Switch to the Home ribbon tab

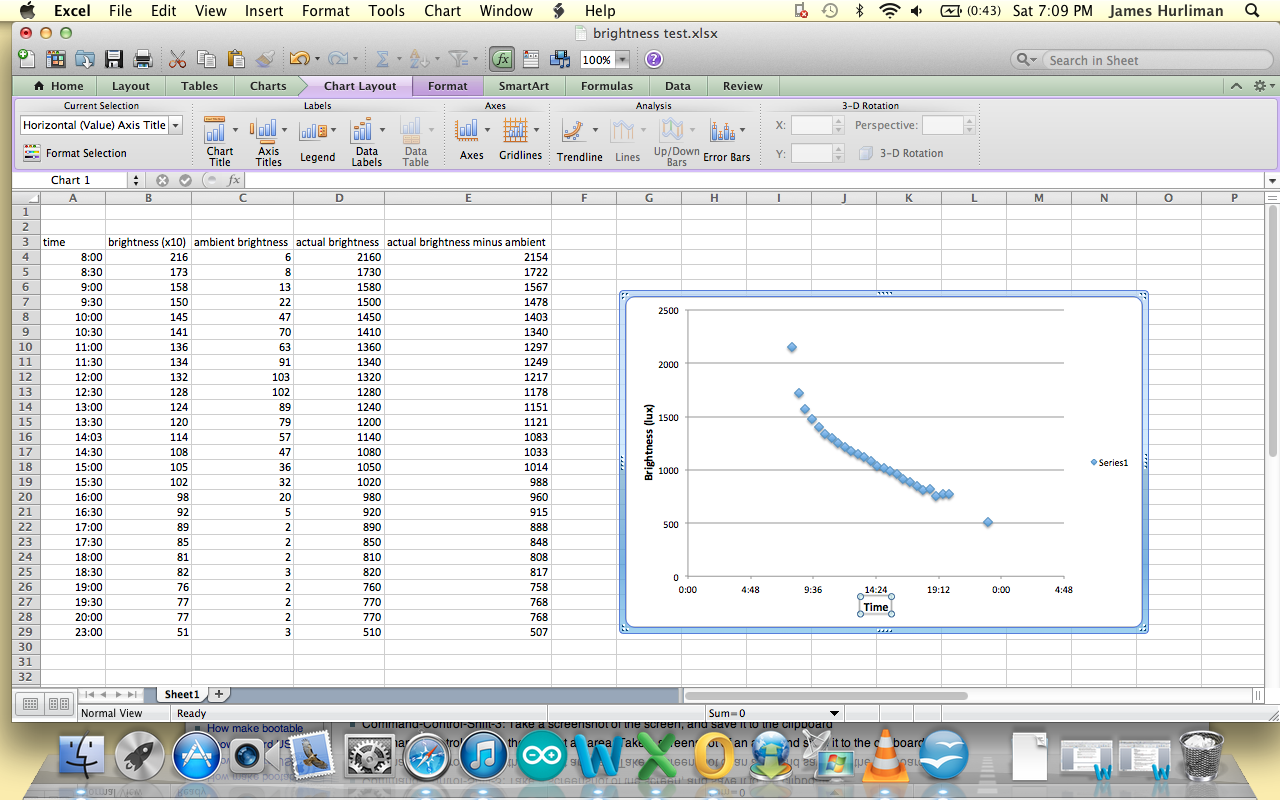58,86
